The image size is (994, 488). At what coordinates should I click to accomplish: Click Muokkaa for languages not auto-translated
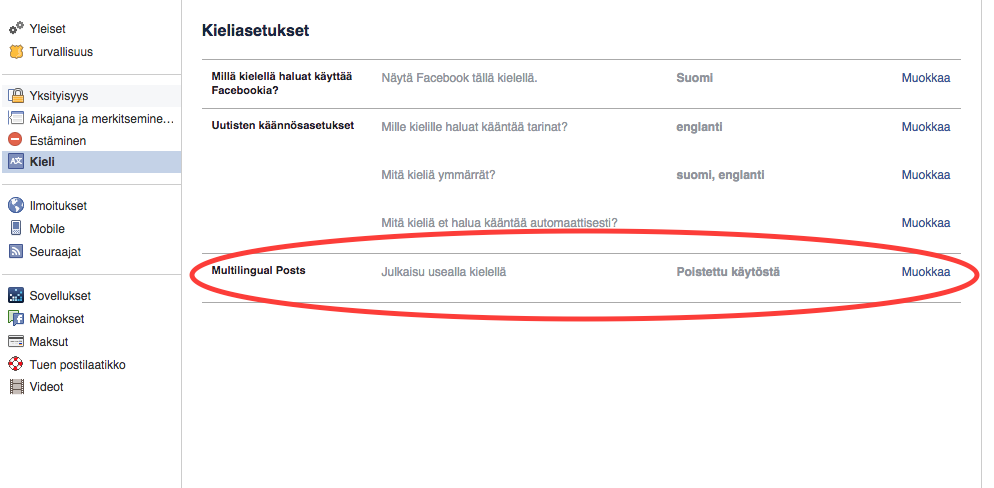(926, 223)
